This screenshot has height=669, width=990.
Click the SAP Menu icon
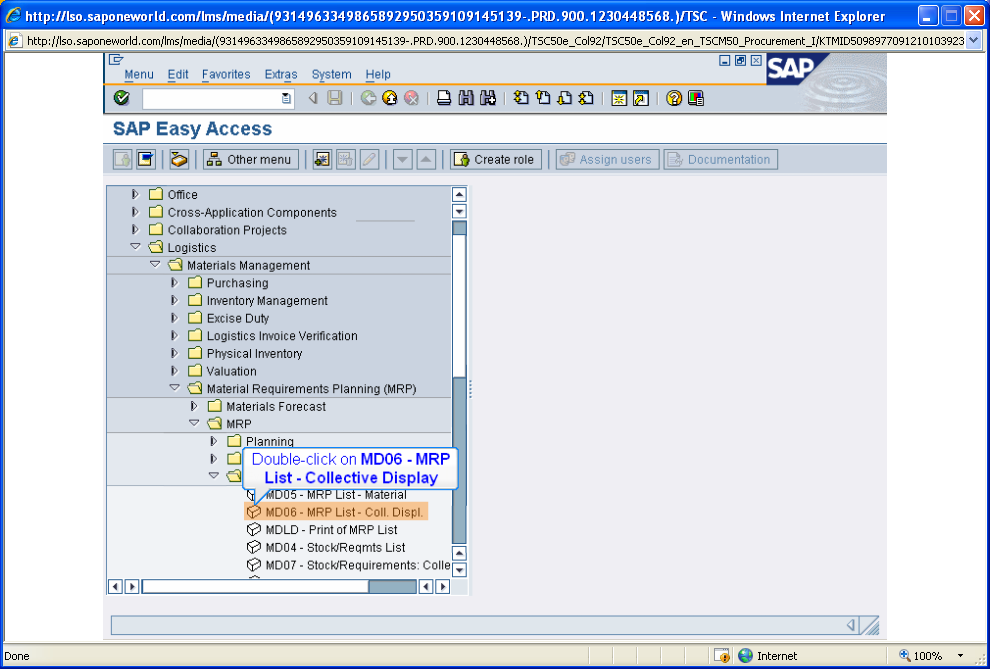tap(146, 160)
